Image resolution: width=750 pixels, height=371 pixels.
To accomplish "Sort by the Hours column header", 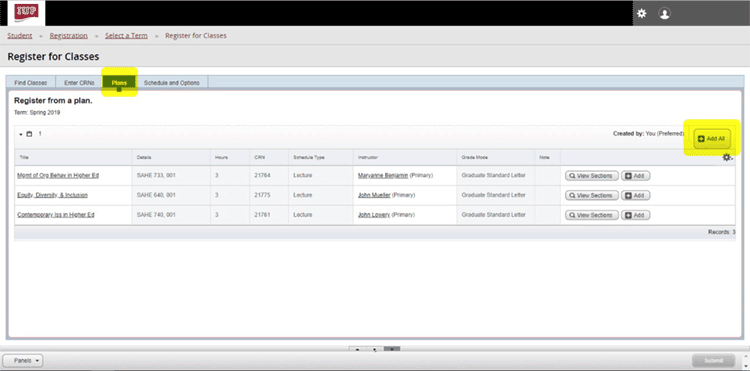I will (230, 157).
